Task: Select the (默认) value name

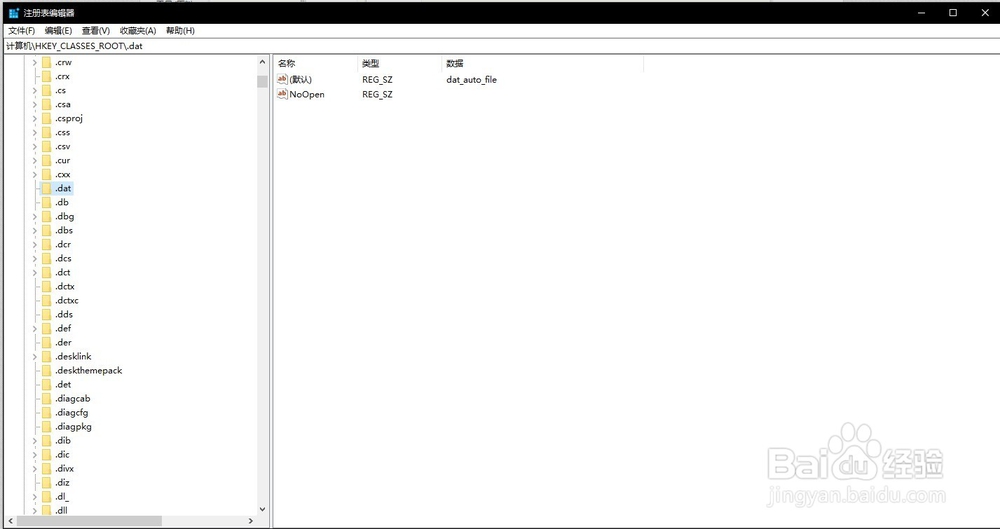Action: click(300, 80)
